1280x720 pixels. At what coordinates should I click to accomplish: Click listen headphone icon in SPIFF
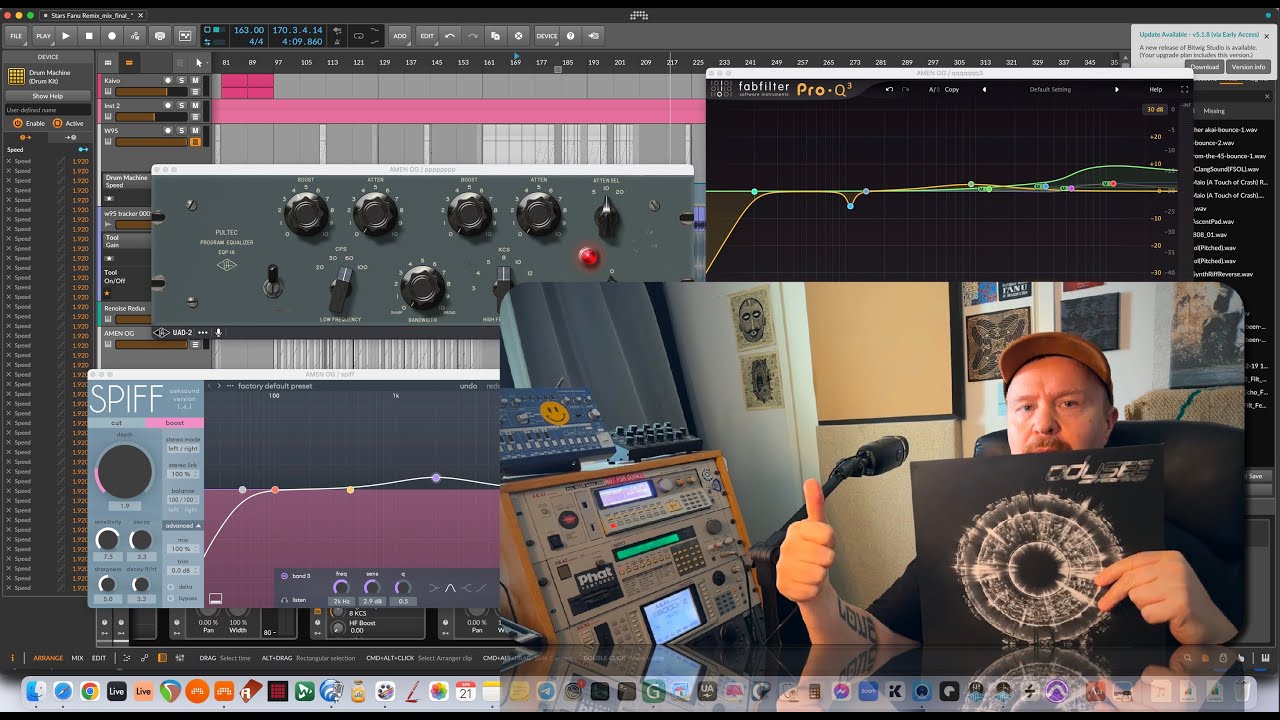pos(284,600)
